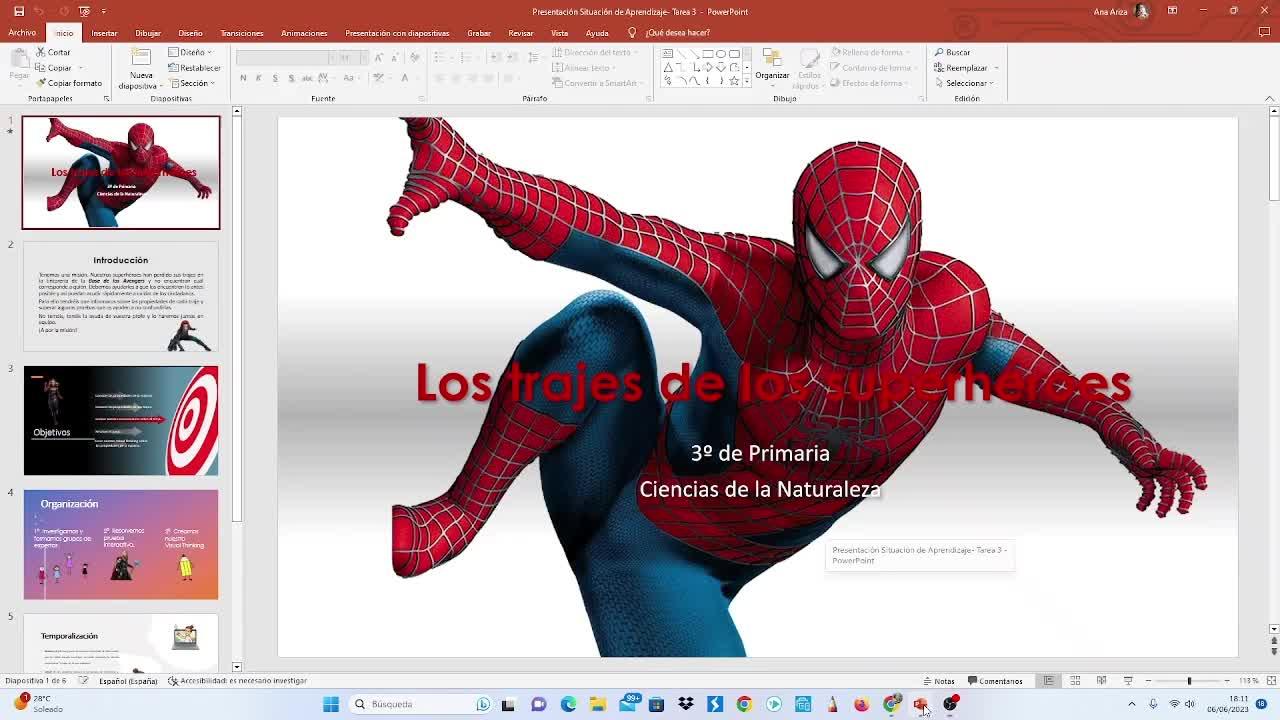
Task: Switch to the Dibujar tab
Action: pos(148,33)
